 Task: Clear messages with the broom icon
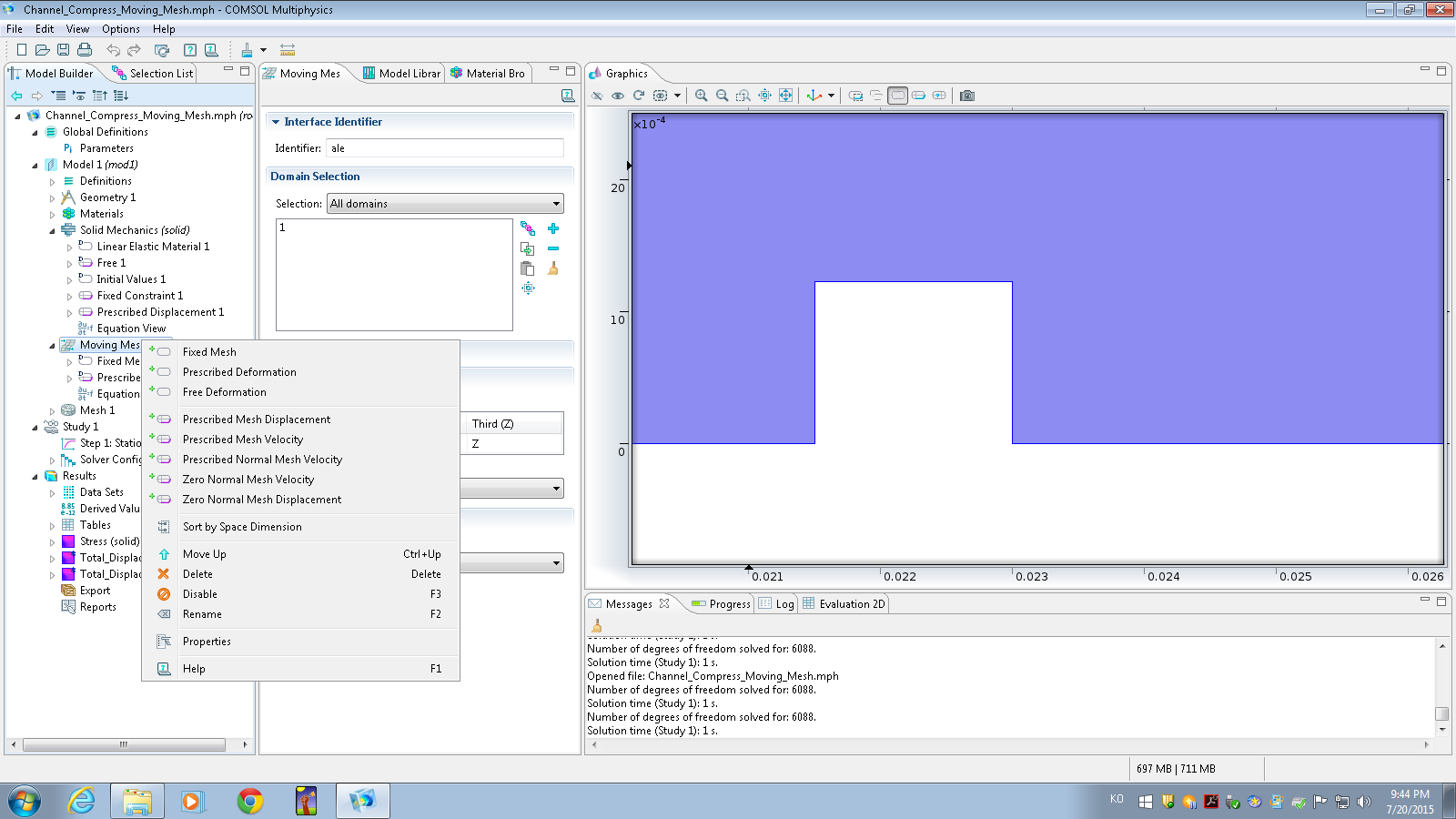(x=597, y=626)
